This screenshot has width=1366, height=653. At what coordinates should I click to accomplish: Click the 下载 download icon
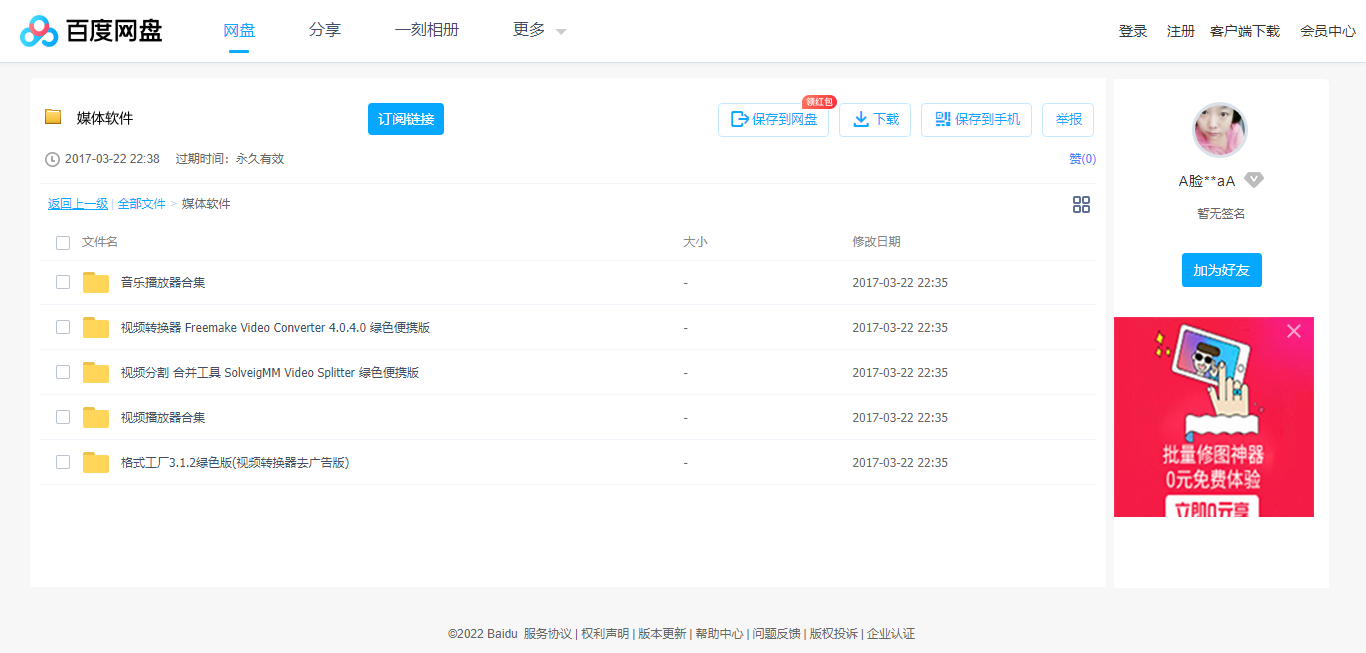(860, 119)
